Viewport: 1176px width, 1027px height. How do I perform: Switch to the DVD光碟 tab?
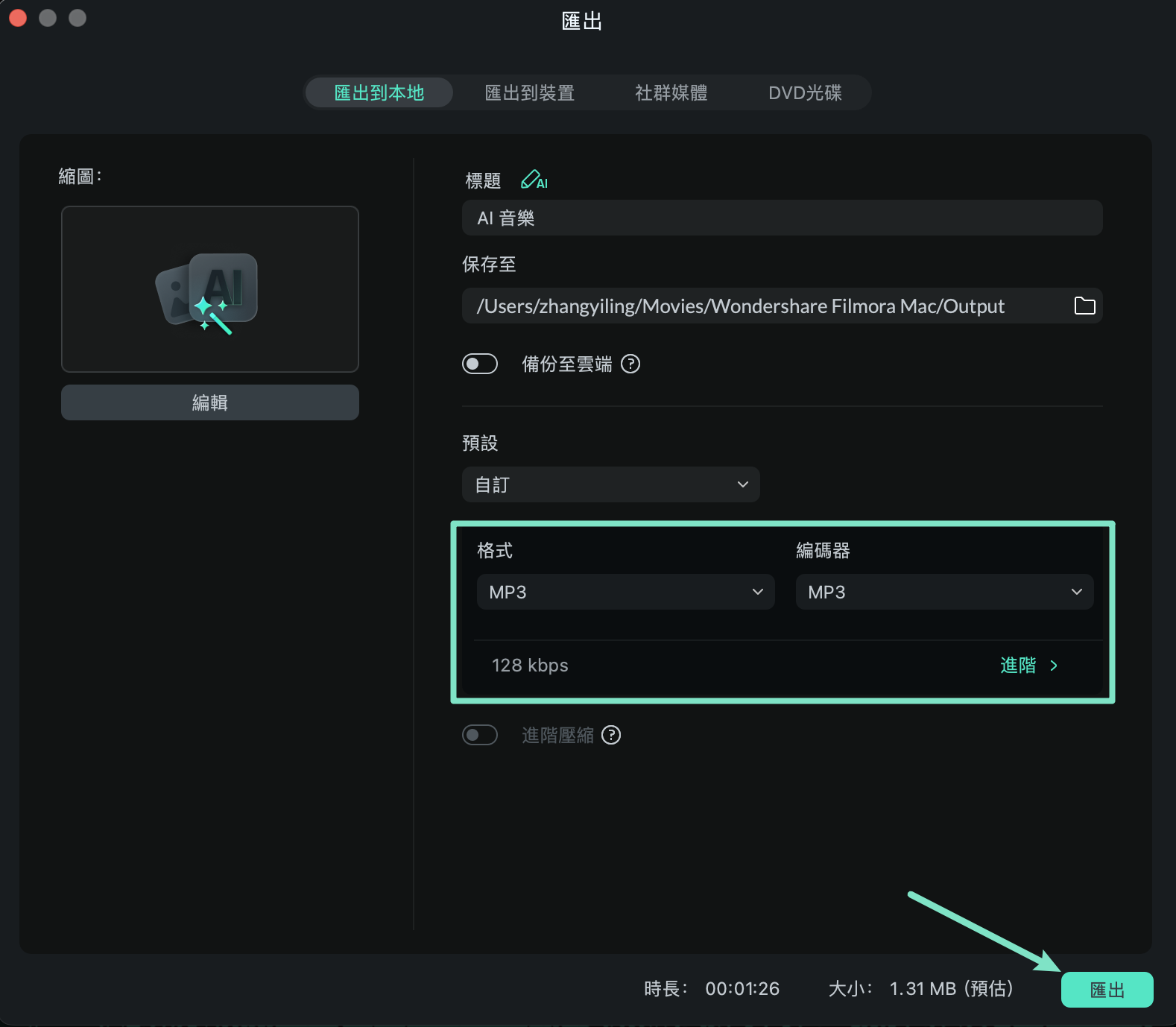tap(805, 92)
